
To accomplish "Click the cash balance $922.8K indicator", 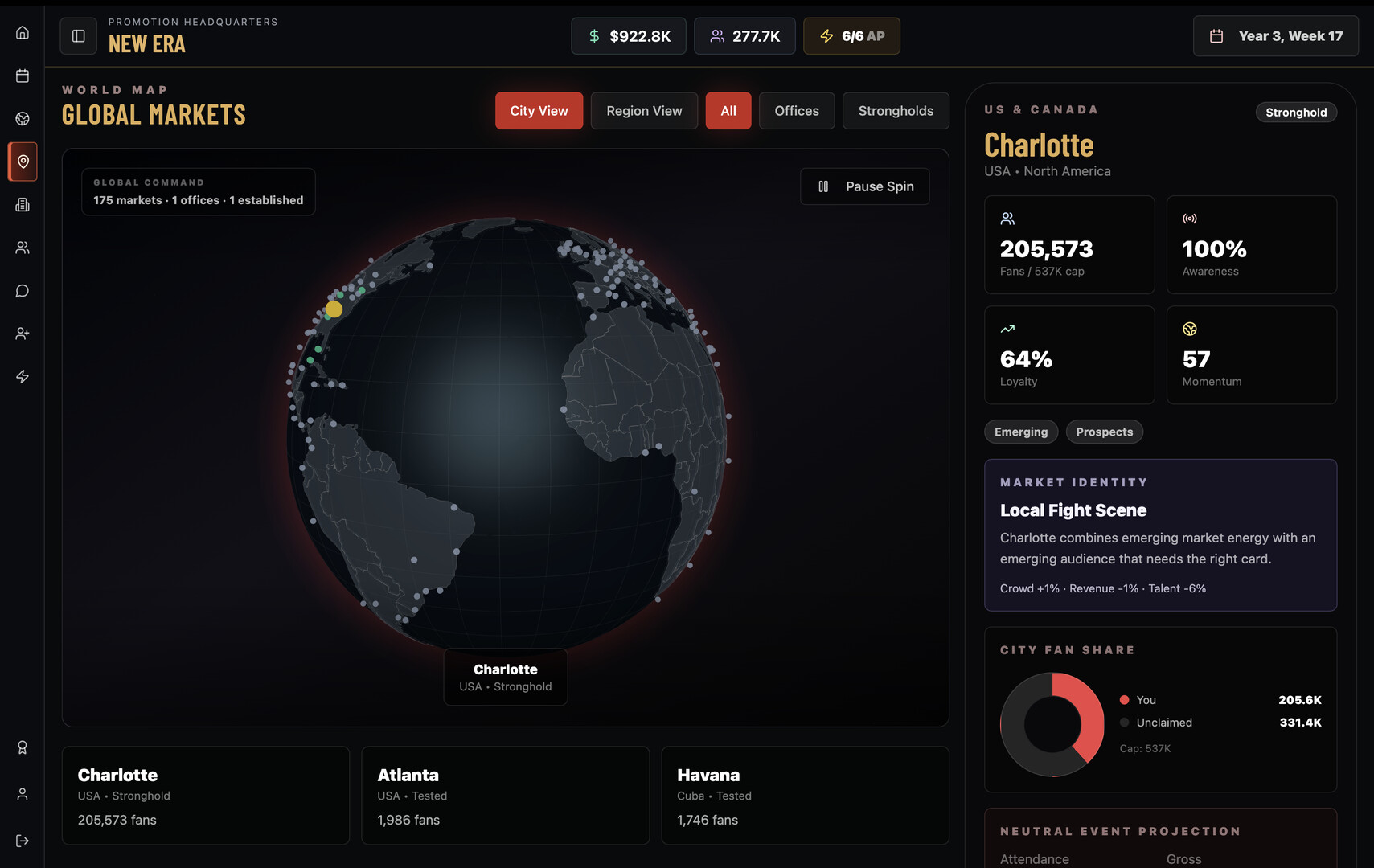I will [x=629, y=36].
